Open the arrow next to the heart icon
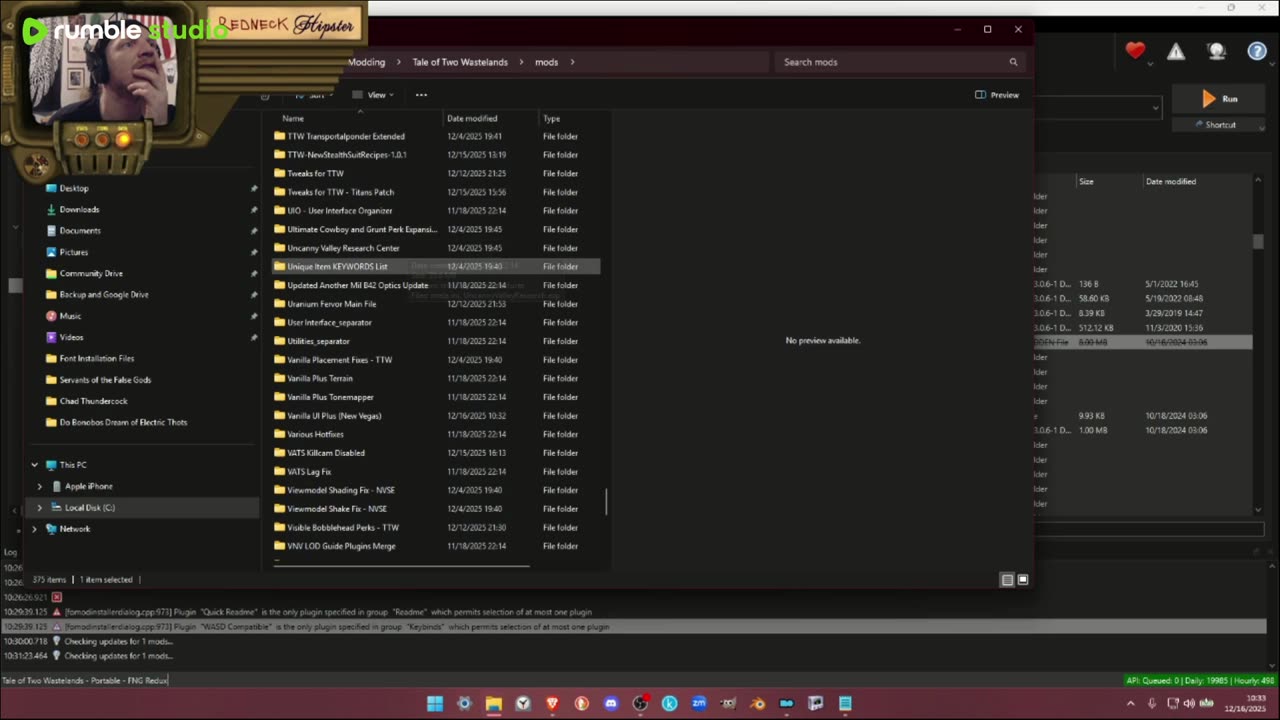1280x720 pixels. (x=1150, y=64)
